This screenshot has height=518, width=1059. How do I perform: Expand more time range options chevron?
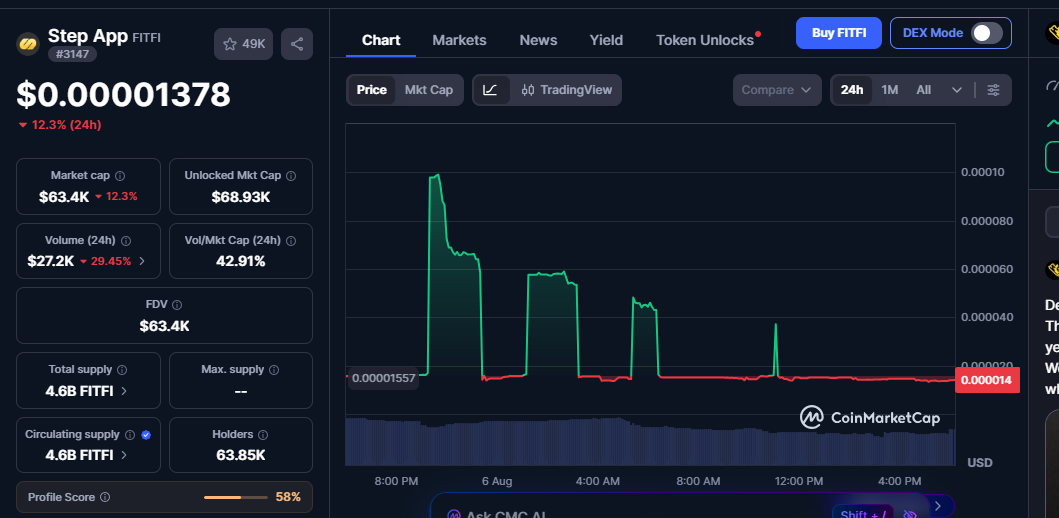coord(956,90)
